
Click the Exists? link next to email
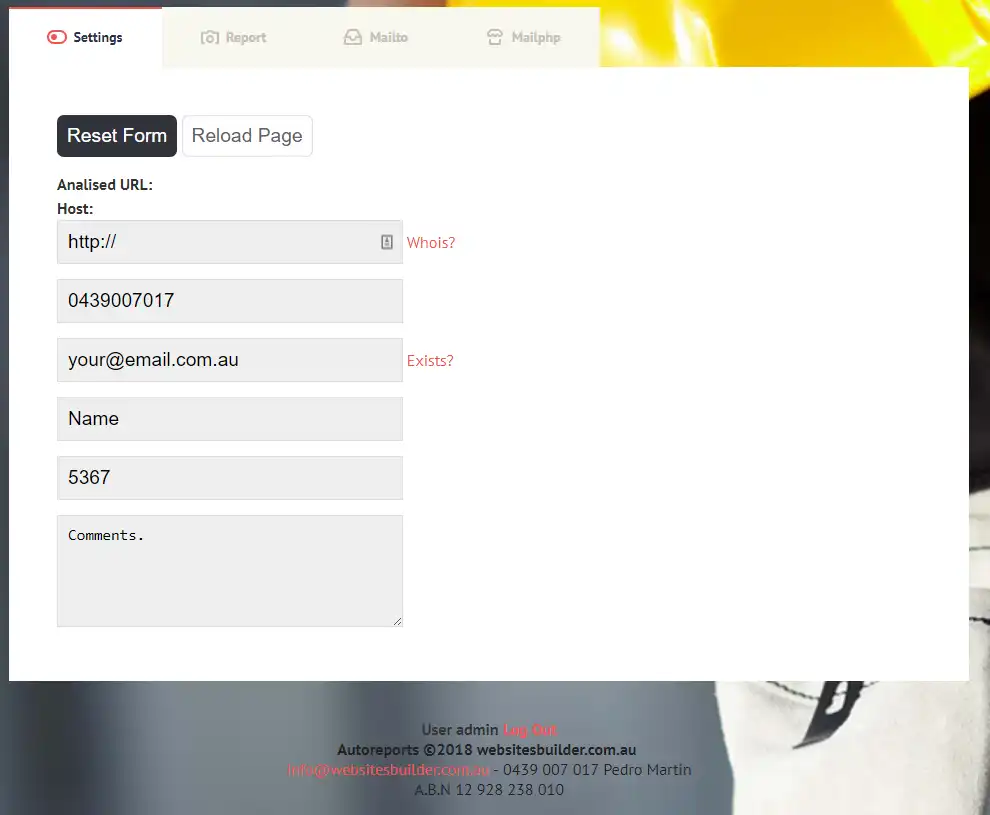[x=430, y=360]
